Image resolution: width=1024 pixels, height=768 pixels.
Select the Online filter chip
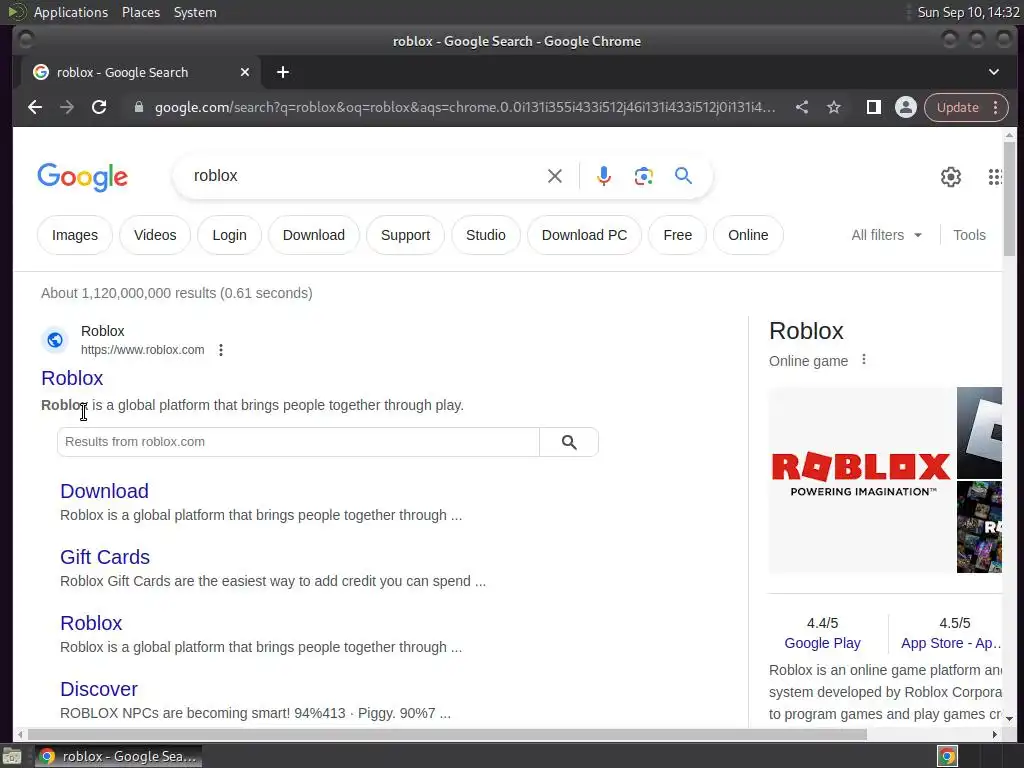tap(748, 235)
